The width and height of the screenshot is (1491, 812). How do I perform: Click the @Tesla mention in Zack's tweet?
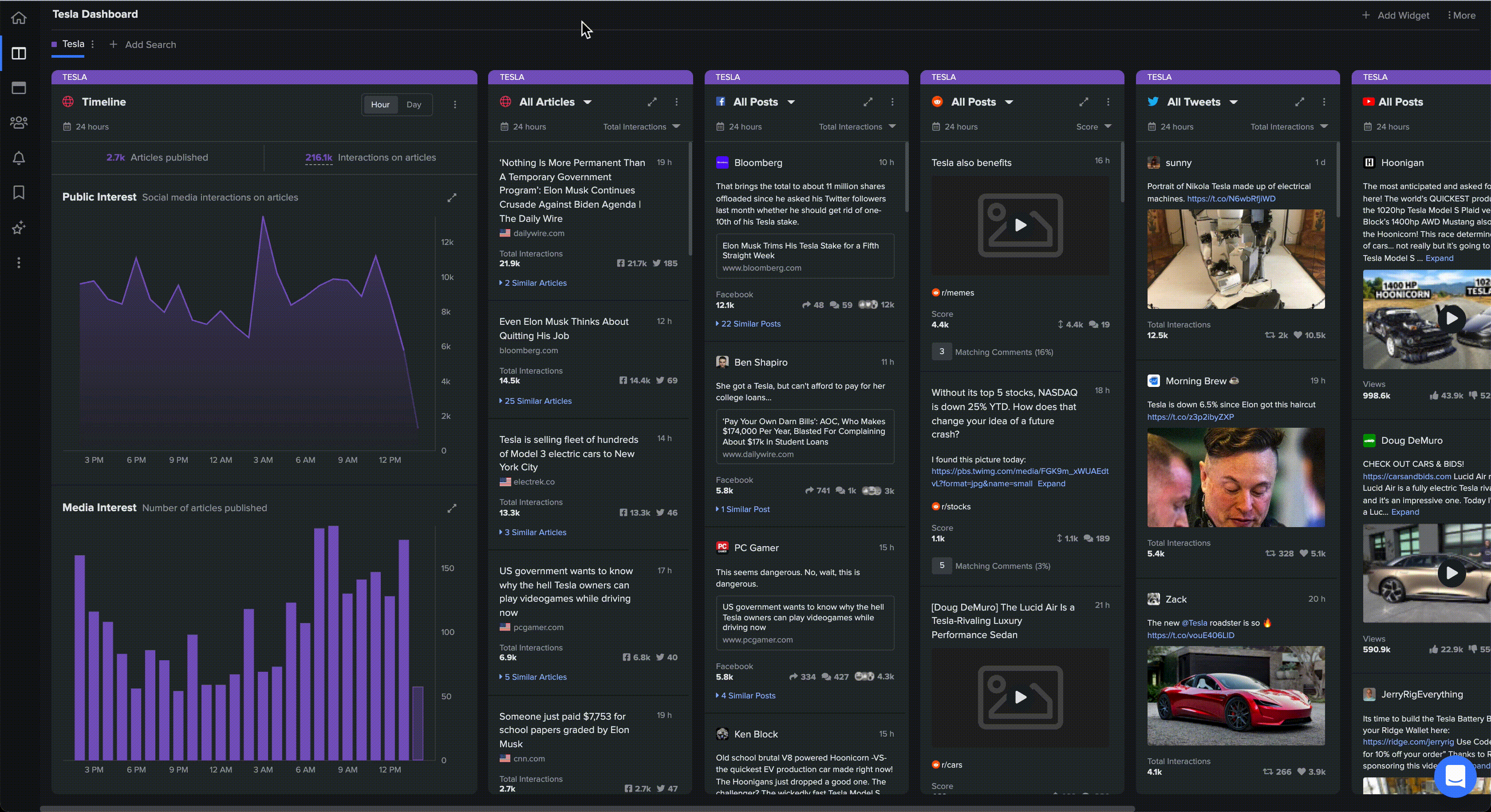pos(1194,623)
